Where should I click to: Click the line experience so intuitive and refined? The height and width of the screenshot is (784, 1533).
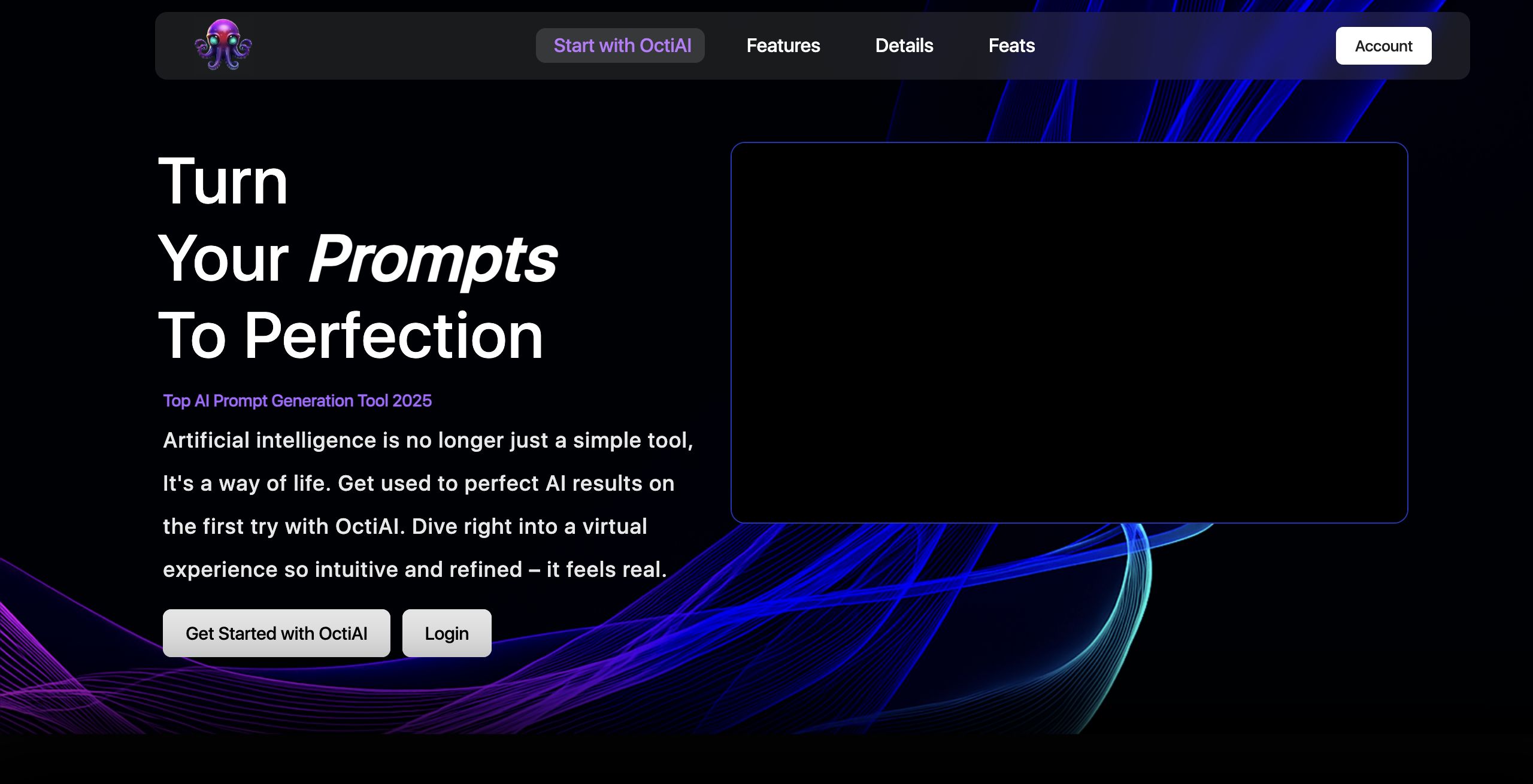[414, 570]
